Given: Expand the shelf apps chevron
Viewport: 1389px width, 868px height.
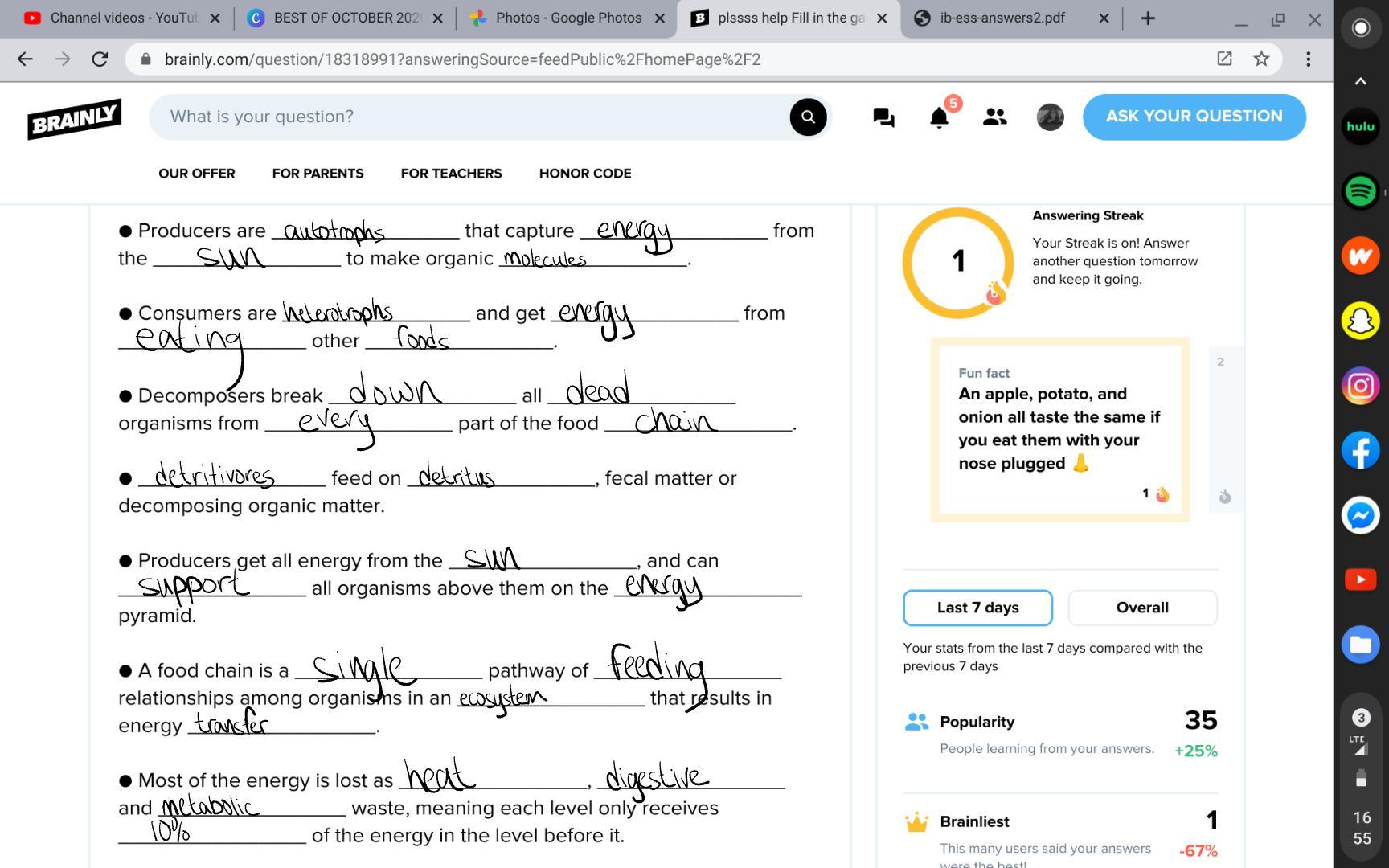Looking at the screenshot, I should [1360, 80].
